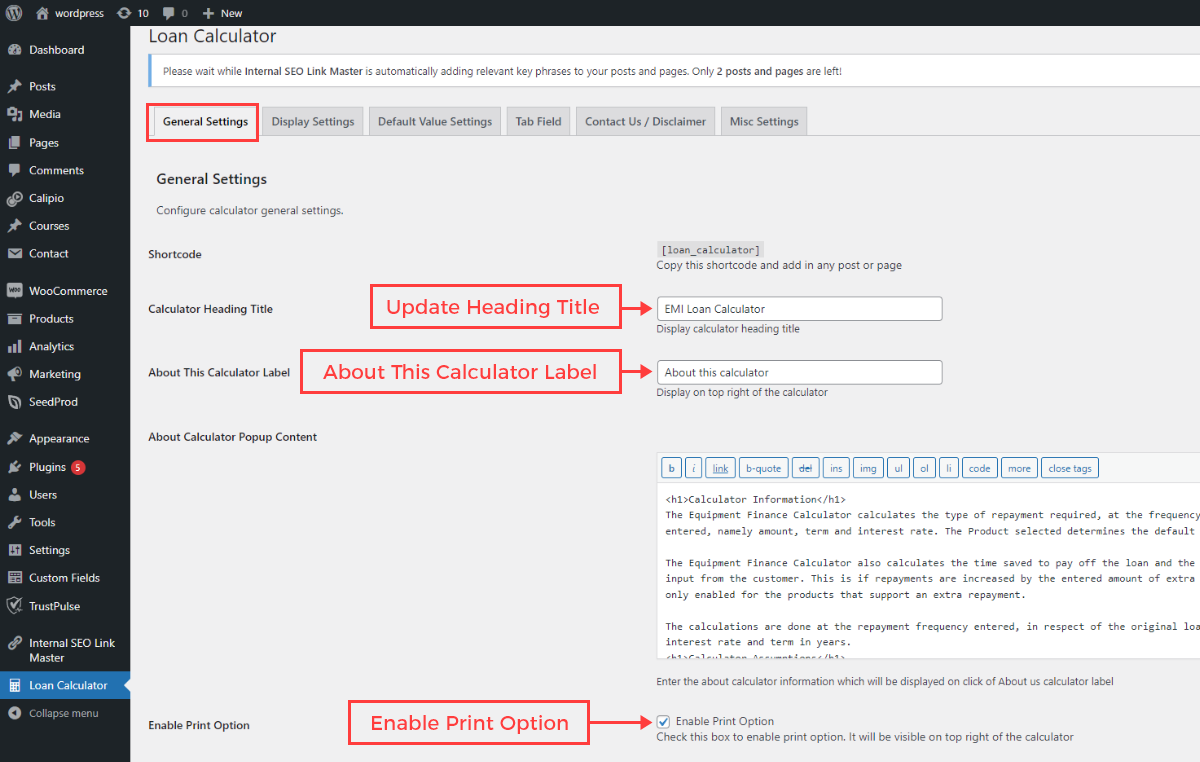Click the li editor button
The image size is (1200, 762).
(x=949, y=468)
